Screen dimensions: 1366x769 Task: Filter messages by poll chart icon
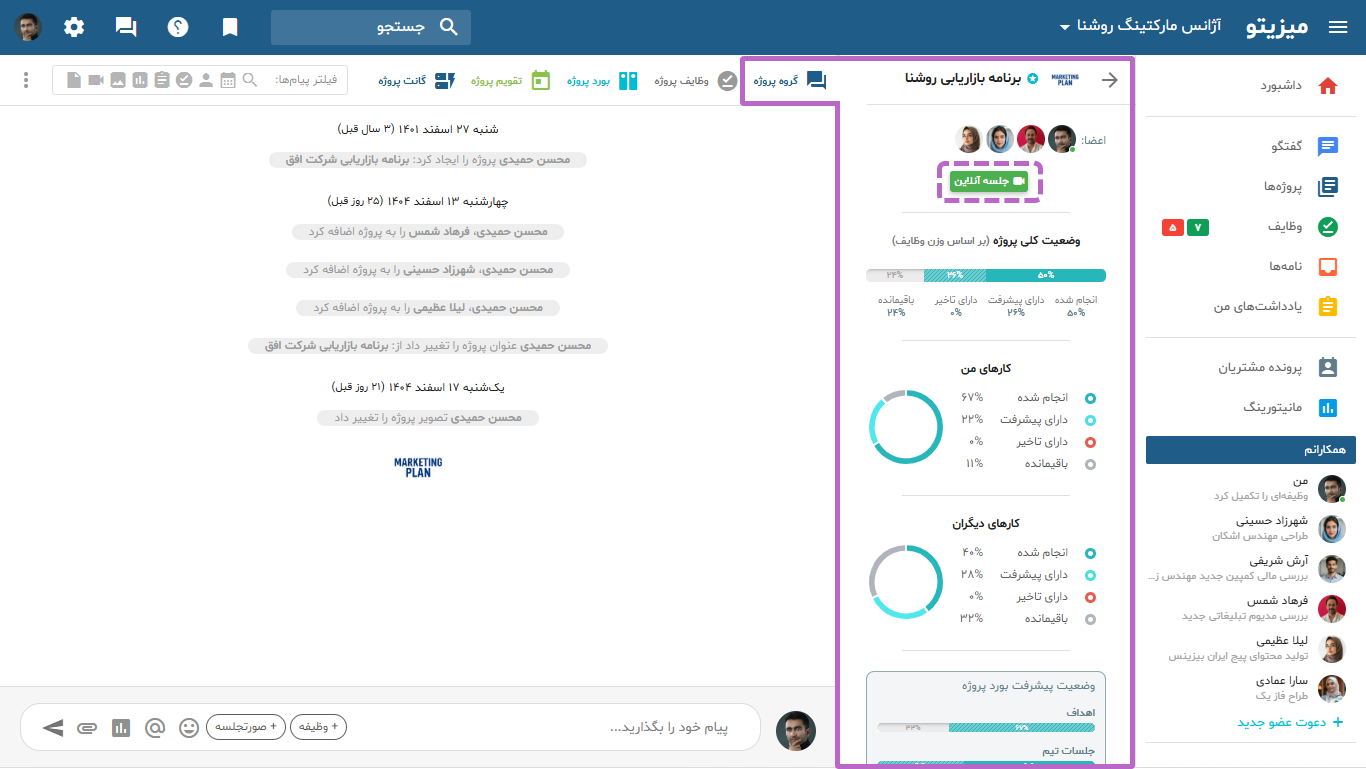(x=140, y=80)
